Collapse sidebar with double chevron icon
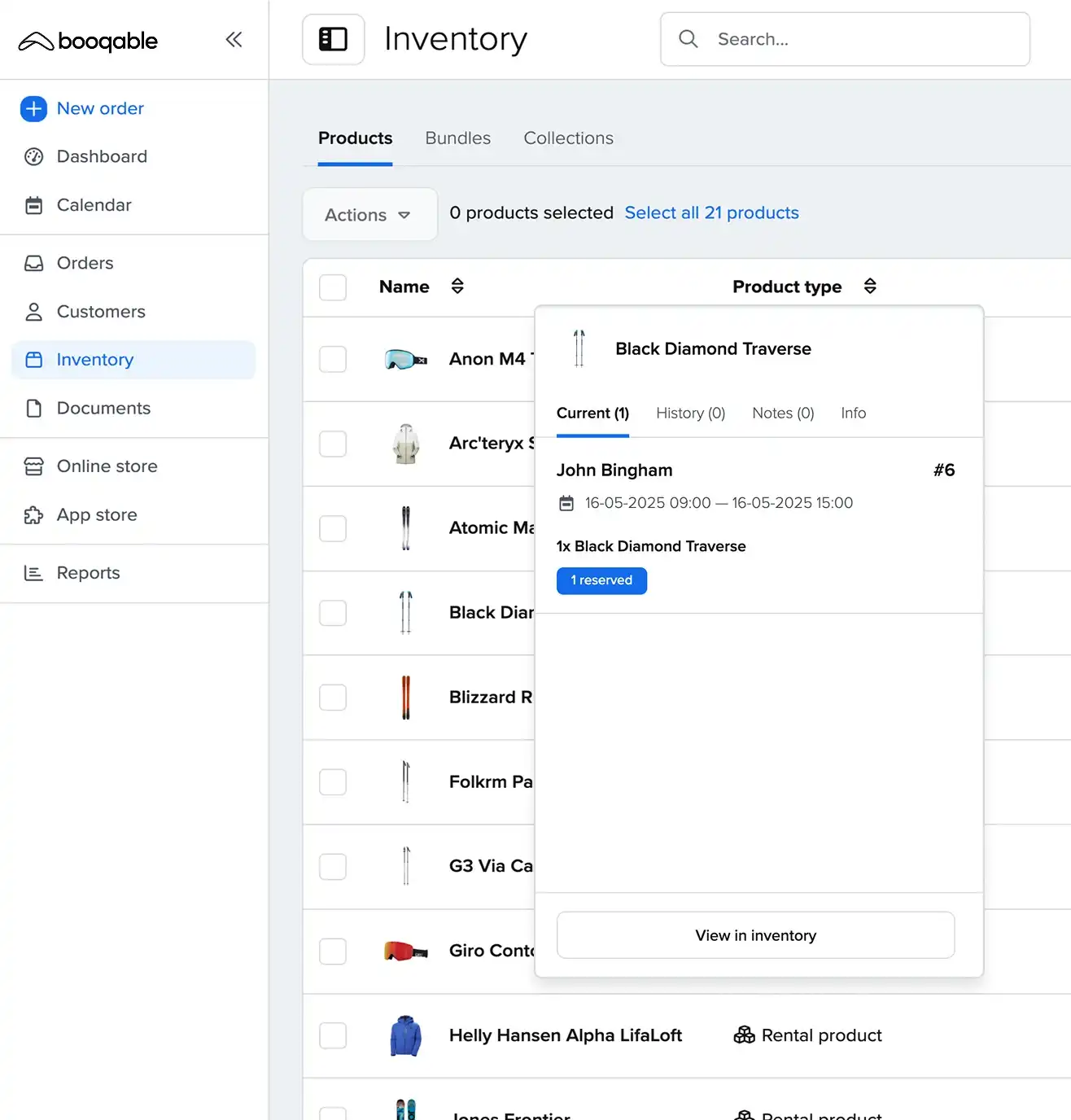 click(x=234, y=40)
